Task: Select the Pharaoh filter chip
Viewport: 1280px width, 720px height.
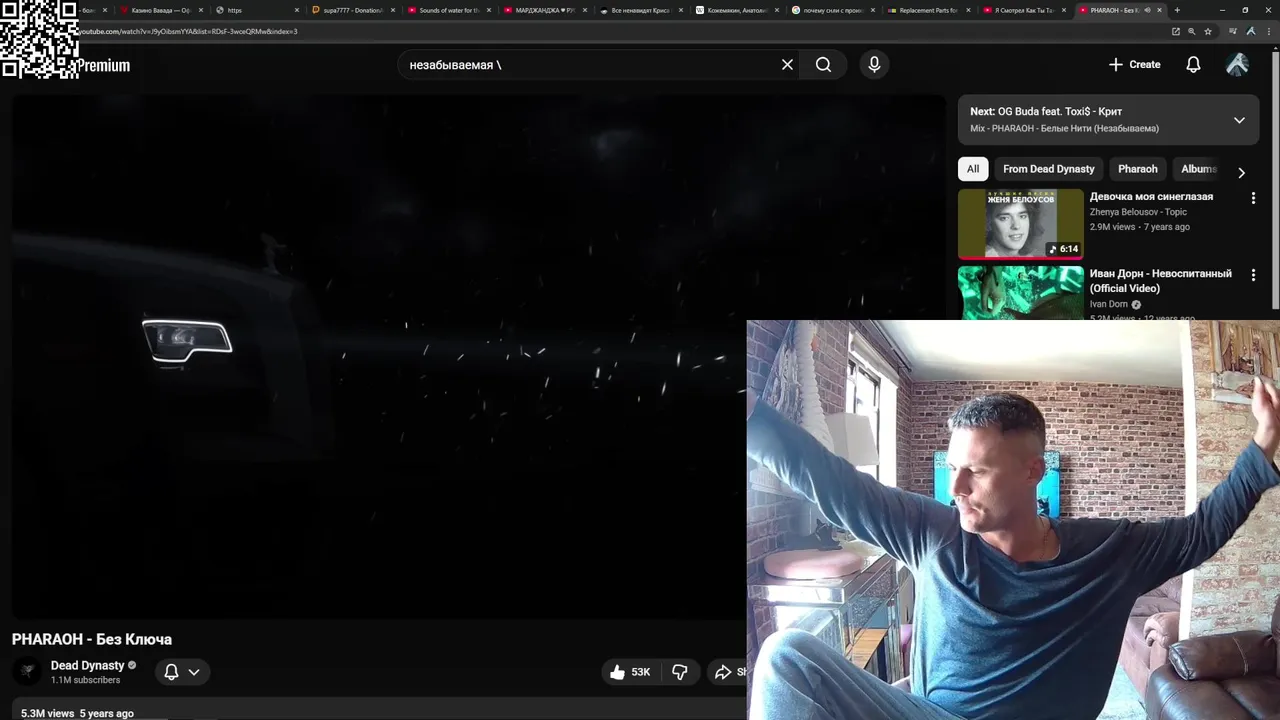Action: [x=1137, y=169]
